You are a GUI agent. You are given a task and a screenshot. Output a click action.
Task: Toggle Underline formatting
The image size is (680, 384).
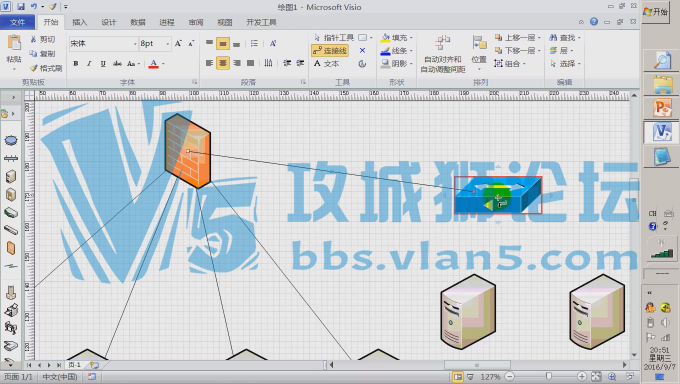tap(103, 64)
